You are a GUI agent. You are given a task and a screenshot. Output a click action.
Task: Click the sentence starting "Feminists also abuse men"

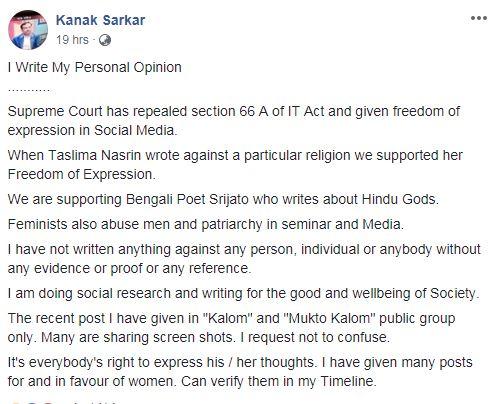click(x=206, y=224)
